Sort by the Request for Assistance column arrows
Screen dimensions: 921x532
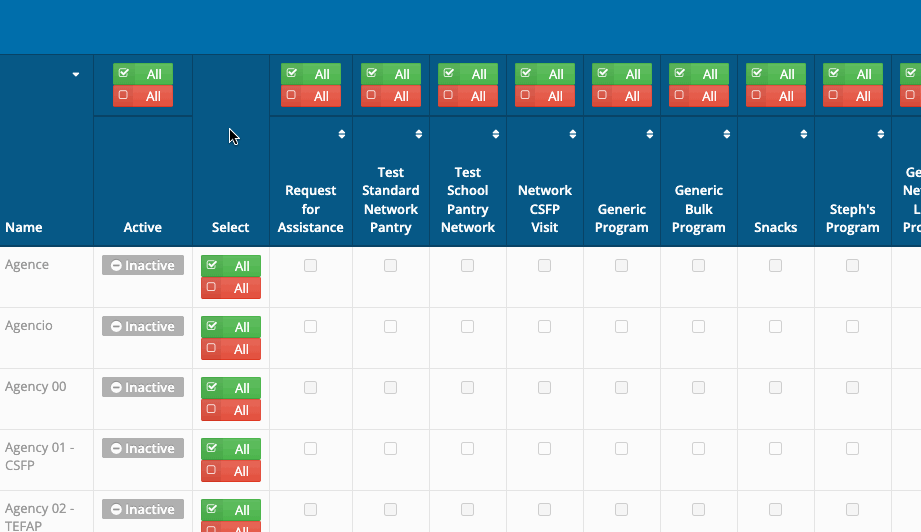pyautogui.click(x=341, y=134)
